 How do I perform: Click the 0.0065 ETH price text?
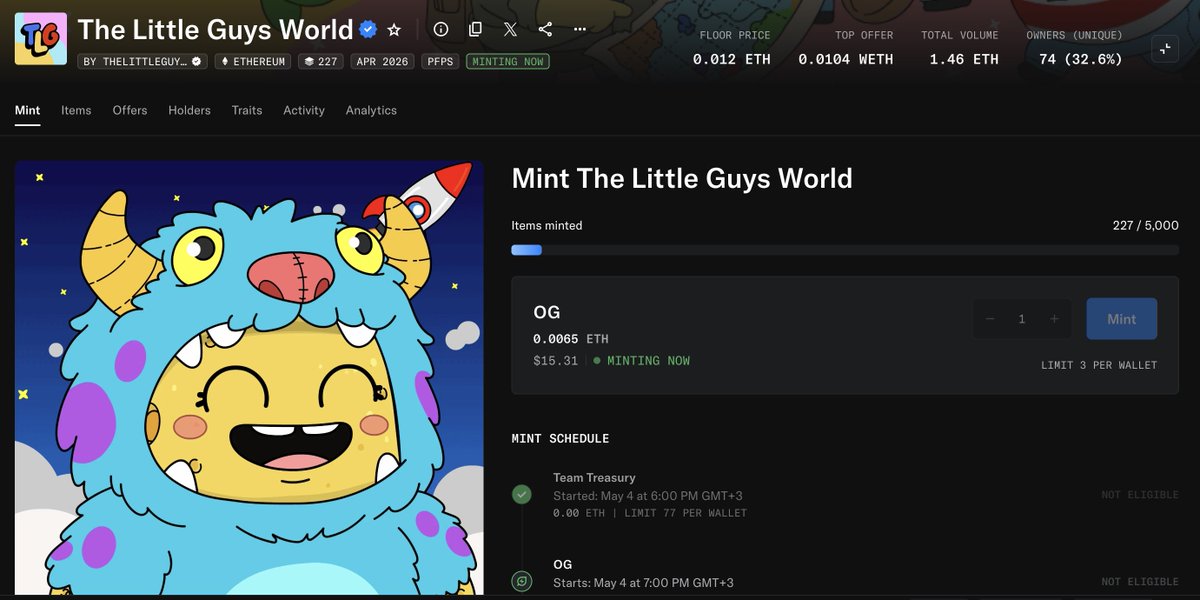click(571, 339)
